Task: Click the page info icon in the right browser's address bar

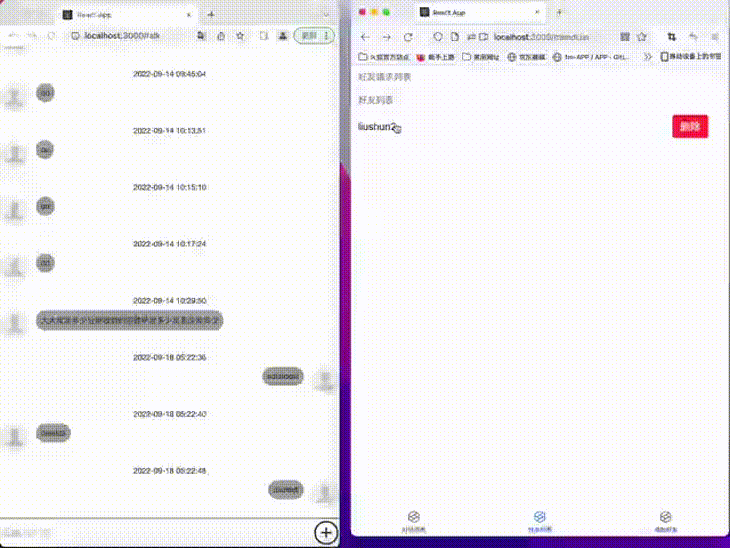Action: pos(455,37)
